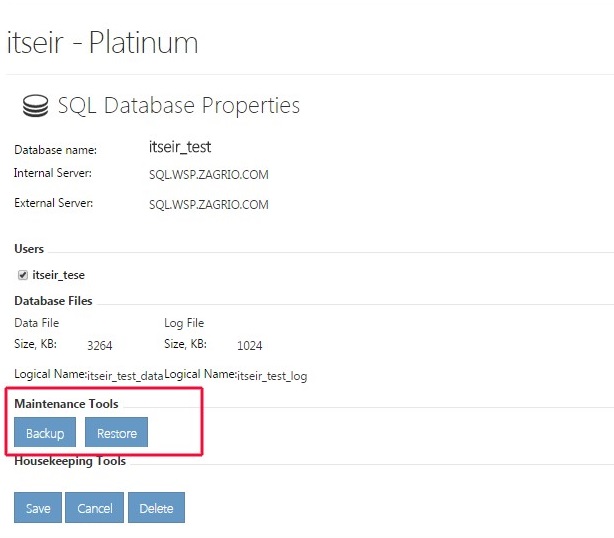This screenshot has height=538, width=614.
Task: Click the SQL database stack icon
Action: (35, 105)
